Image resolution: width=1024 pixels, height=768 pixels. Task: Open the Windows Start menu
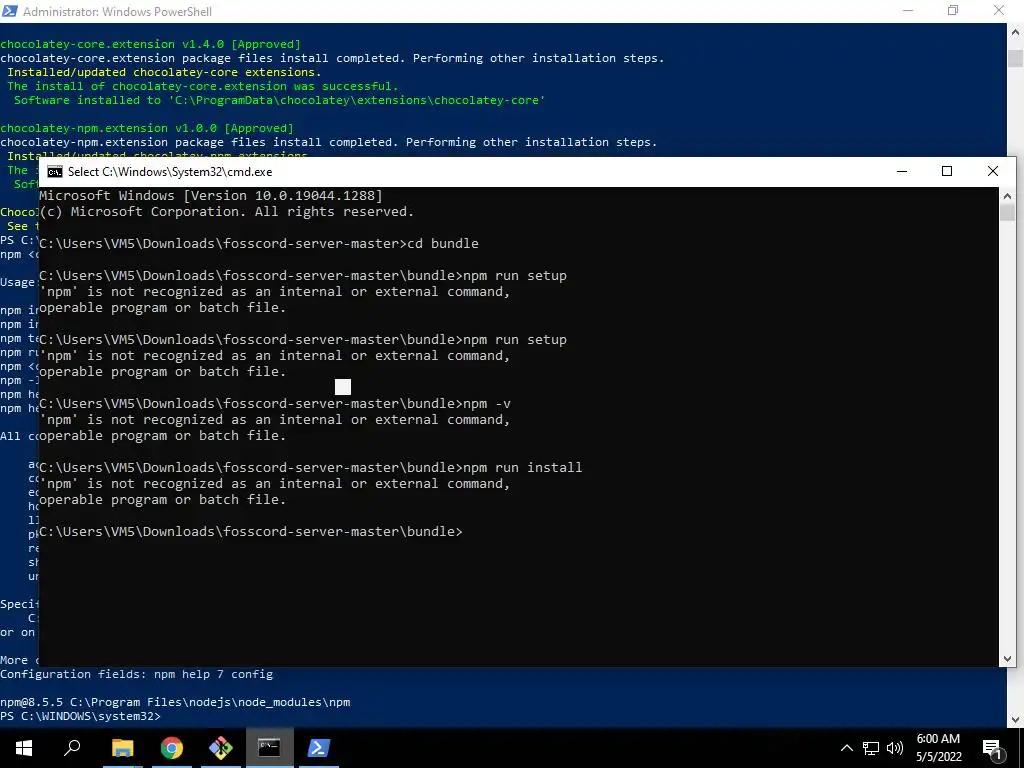point(24,748)
